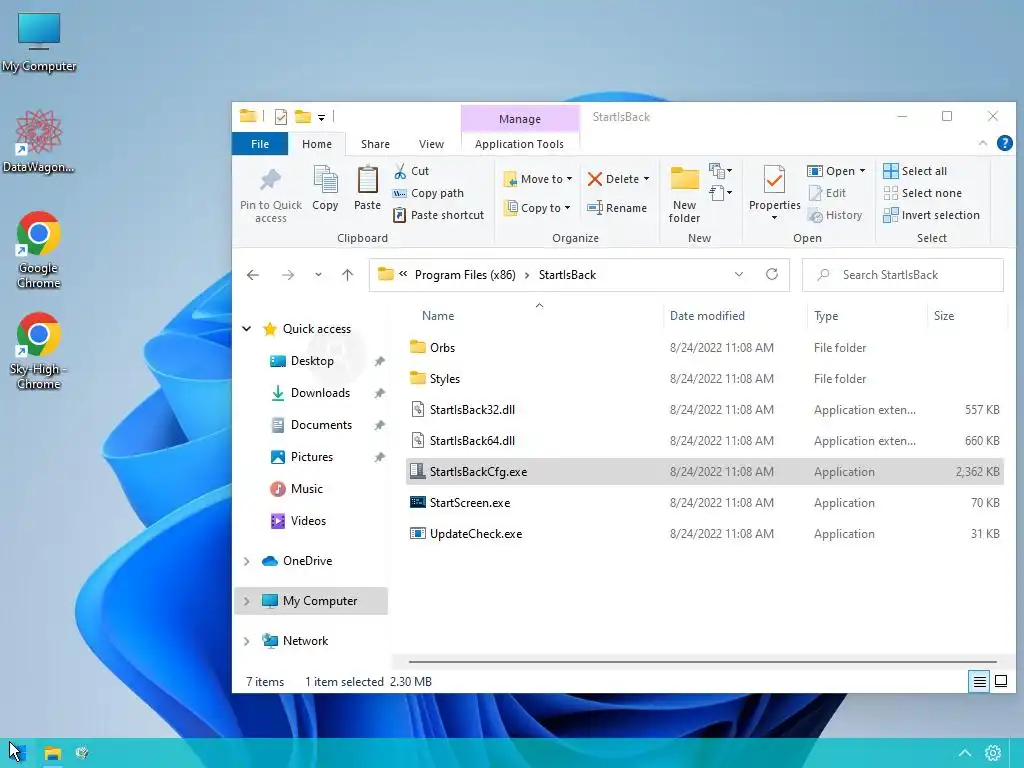Click the Properties checkmark icon
Screen dimensions: 1024x768
(775, 180)
